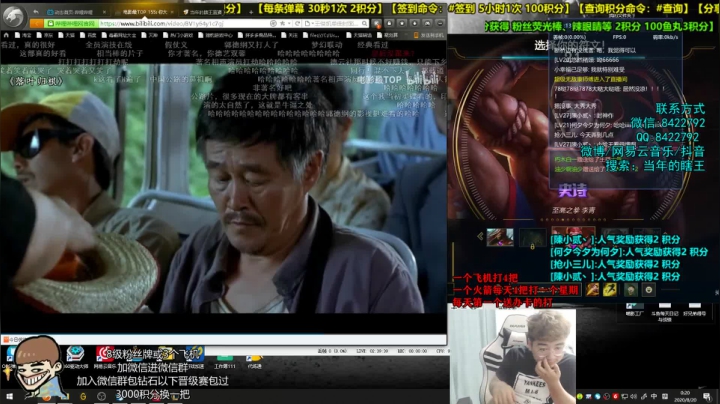The width and height of the screenshot is (720, 404).
Task: Open the 天猫 bookmark
Action: pyautogui.click(x=67, y=35)
